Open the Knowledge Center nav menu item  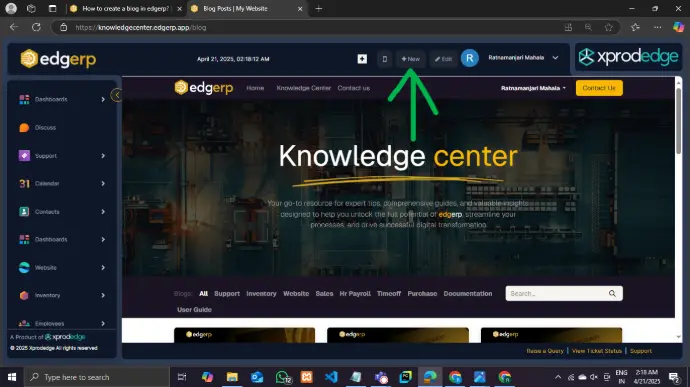[304, 88]
